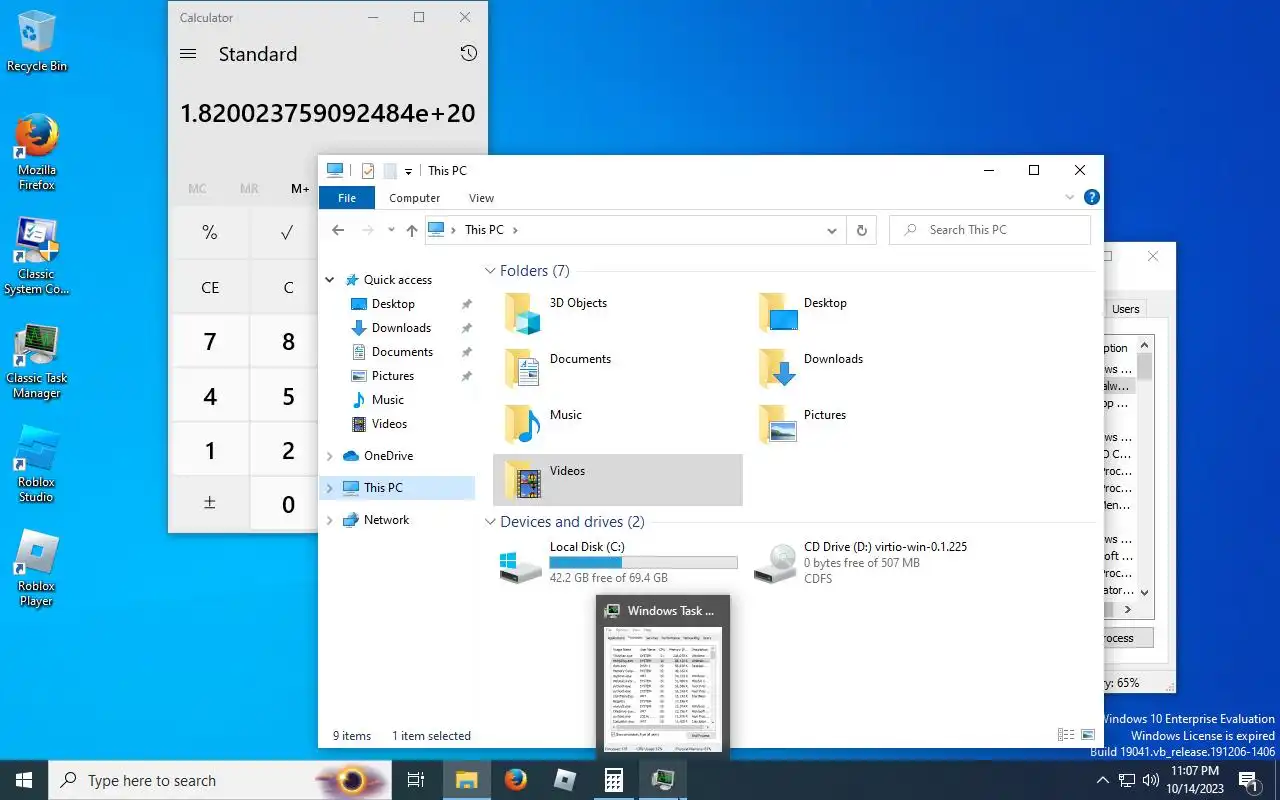Select Documents in navigation pane
This screenshot has height=800, width=1280.
(x=402, y=352)
